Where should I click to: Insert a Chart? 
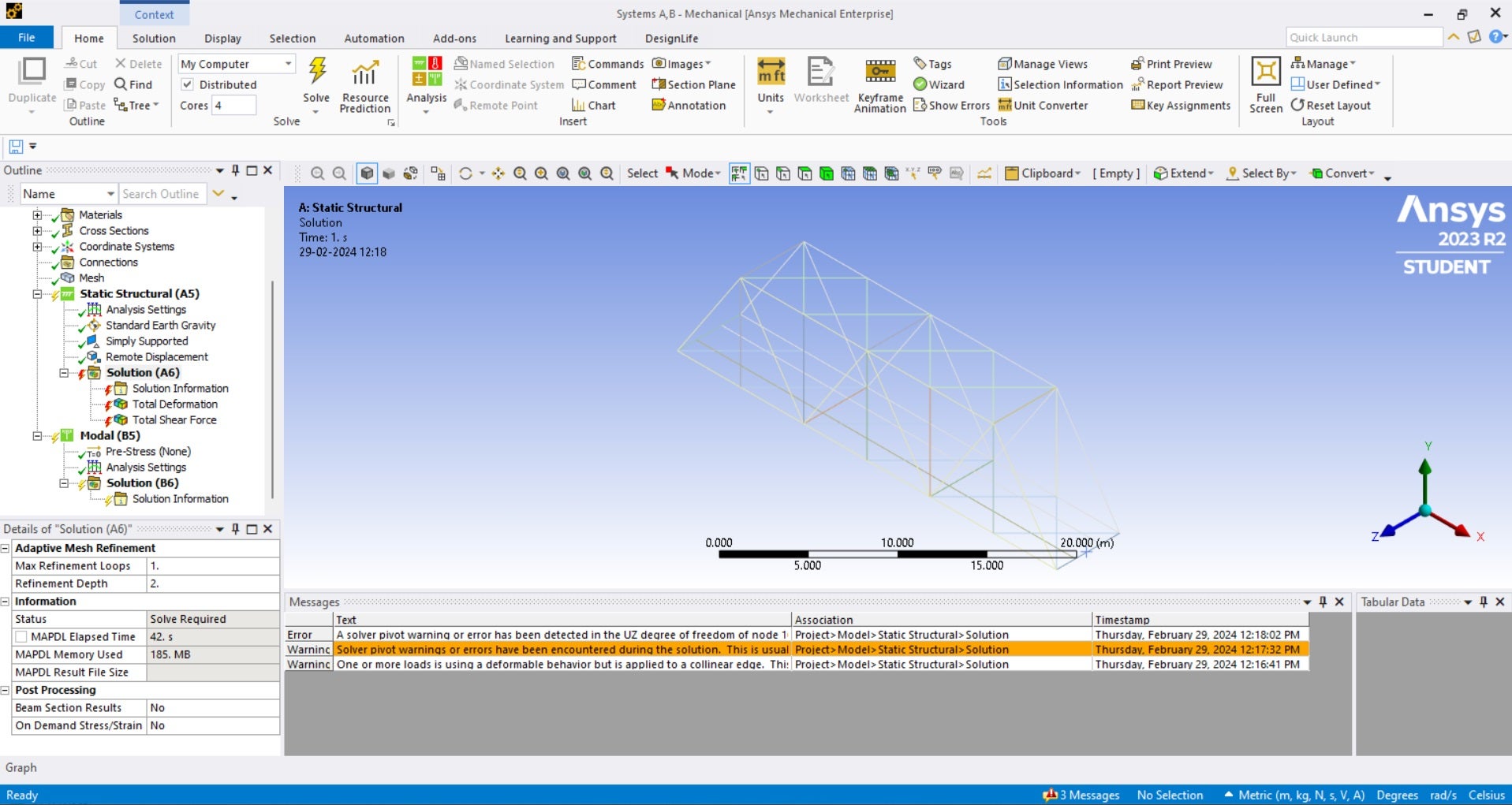pos(593,105)
